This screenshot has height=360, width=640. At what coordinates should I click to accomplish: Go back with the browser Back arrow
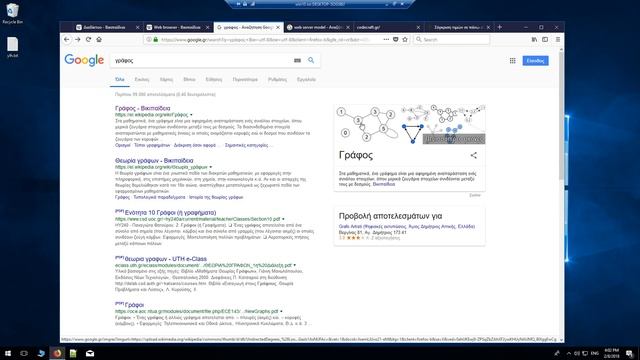(67, 40)
